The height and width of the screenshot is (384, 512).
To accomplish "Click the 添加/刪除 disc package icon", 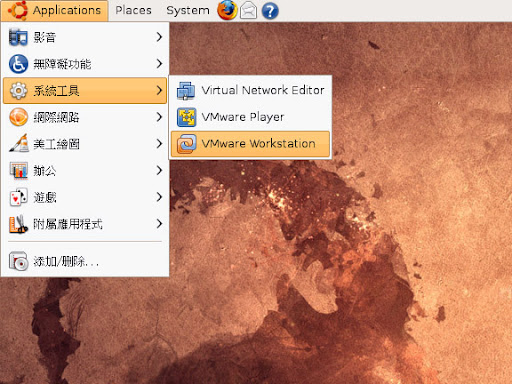I will (18, 261).
